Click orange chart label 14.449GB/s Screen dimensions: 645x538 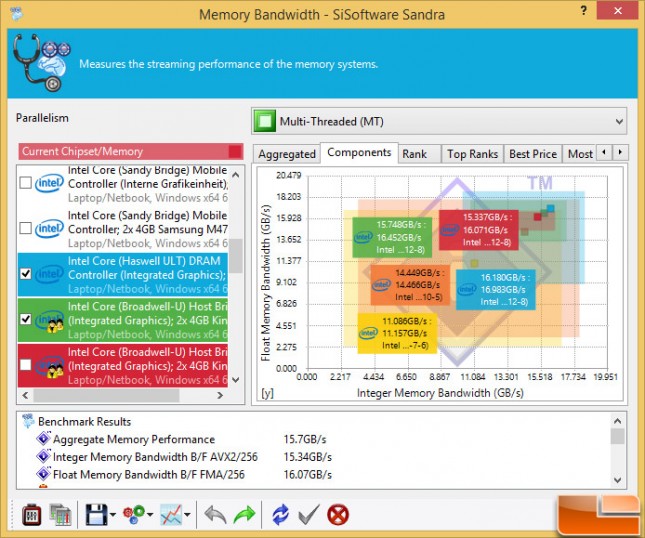(410, 285)
